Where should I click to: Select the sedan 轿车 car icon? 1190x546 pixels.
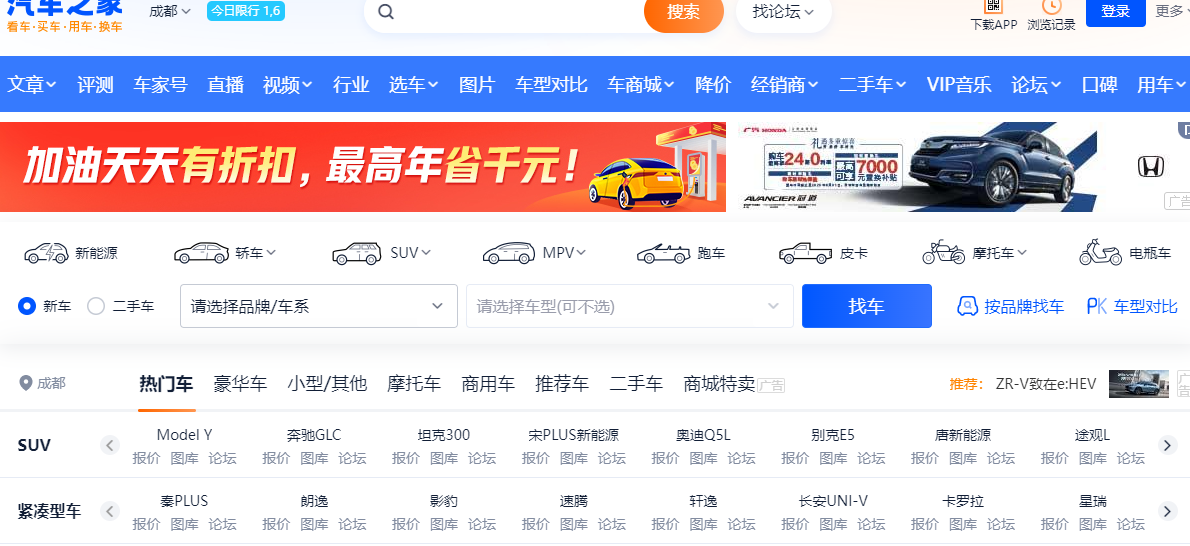click(201, 253)
